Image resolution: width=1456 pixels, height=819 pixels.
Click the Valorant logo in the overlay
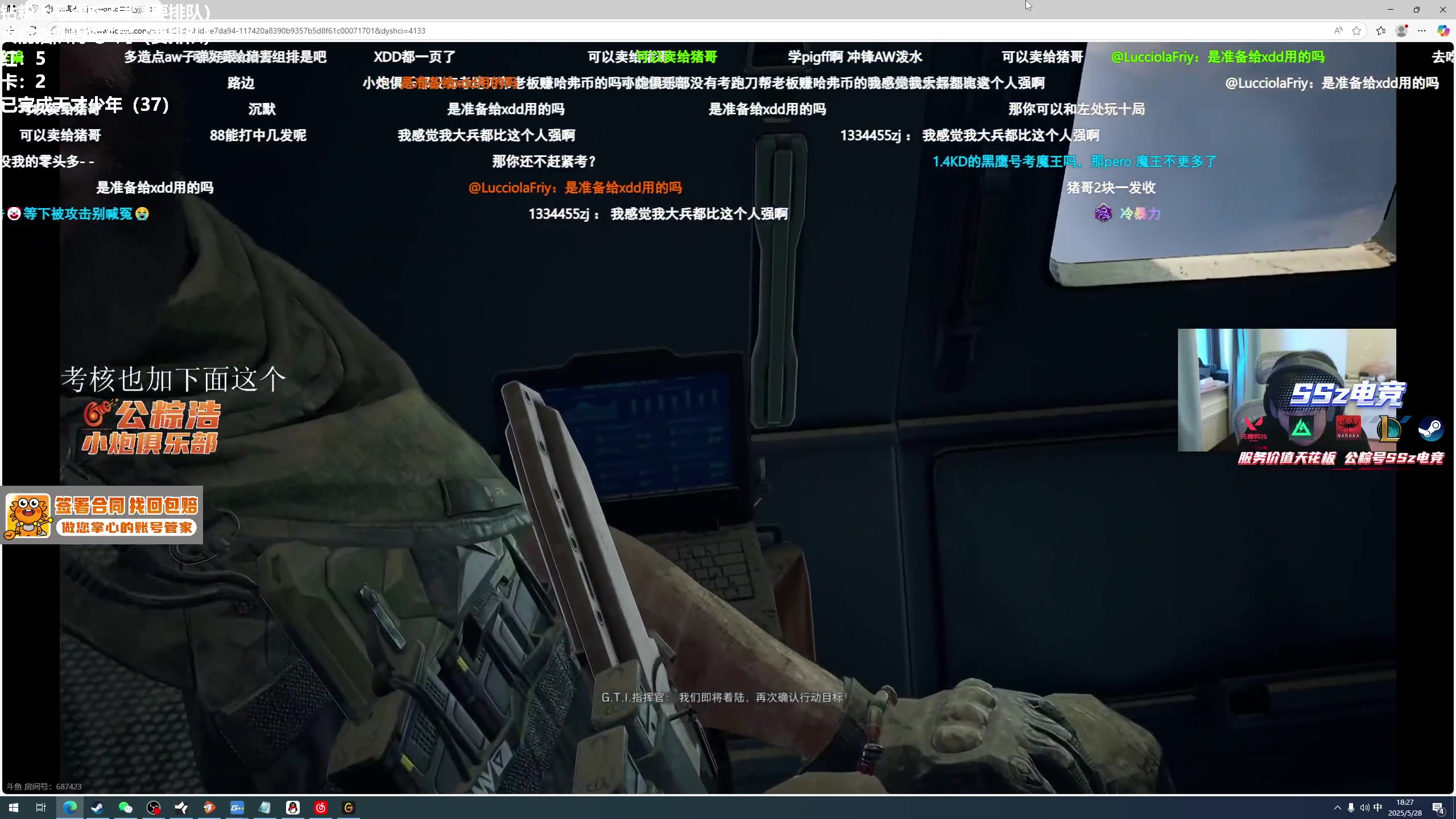[1253, 428]
